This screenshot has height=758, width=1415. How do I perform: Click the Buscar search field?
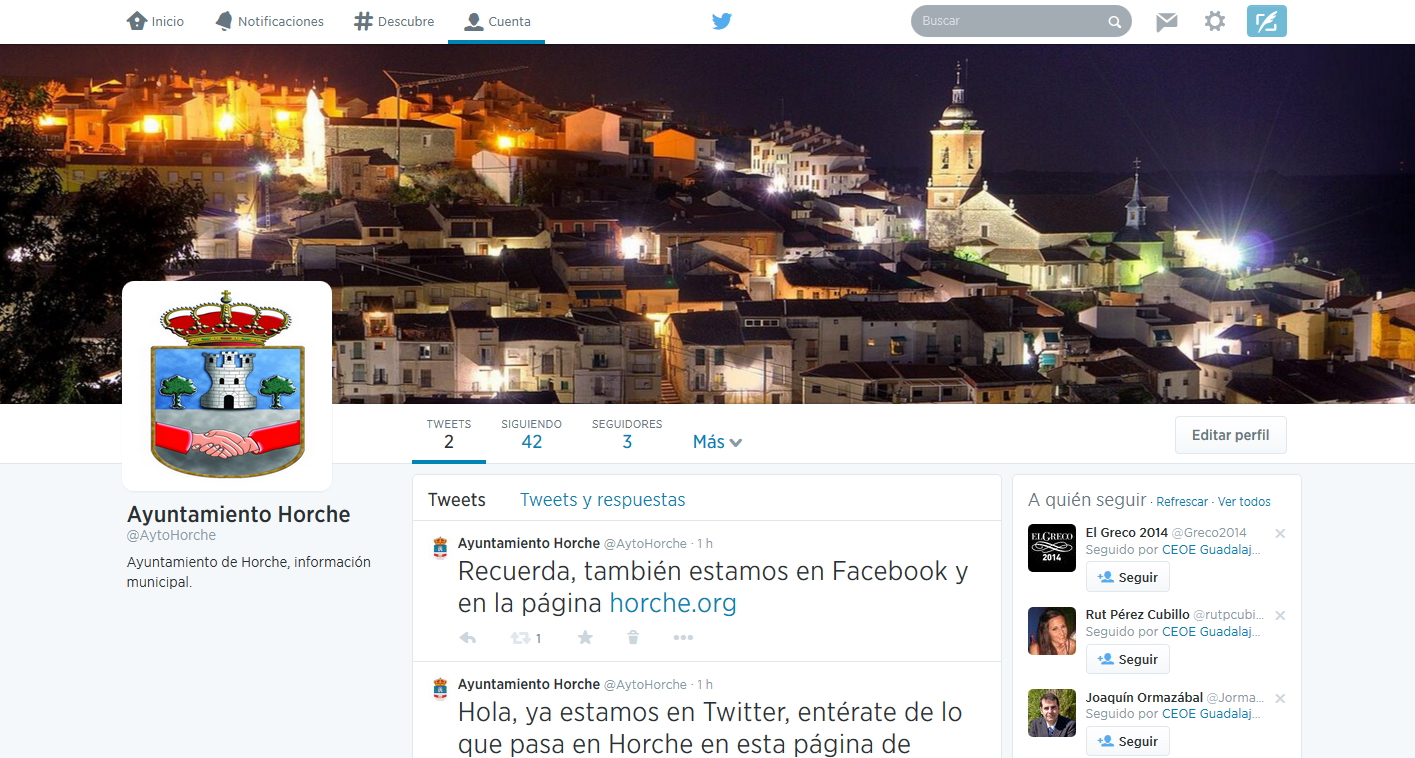pos(1021,21)
